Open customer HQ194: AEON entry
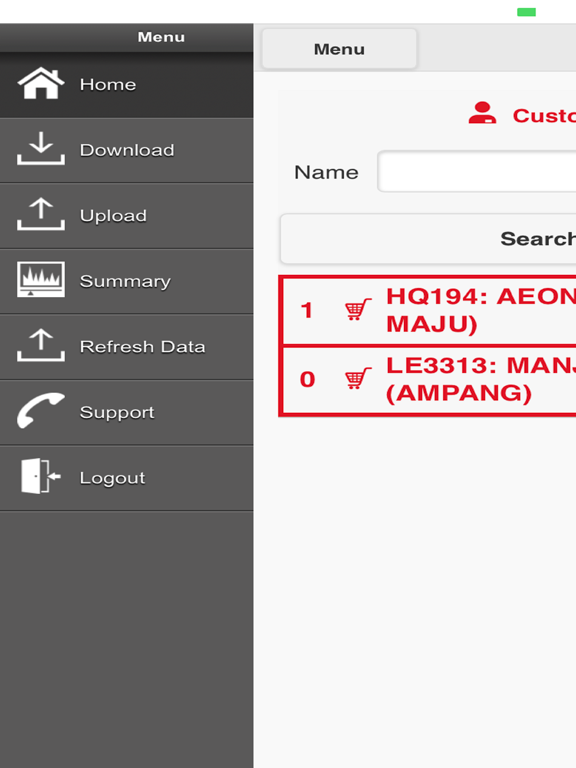 pyautogui.click(x=428, y=310)
